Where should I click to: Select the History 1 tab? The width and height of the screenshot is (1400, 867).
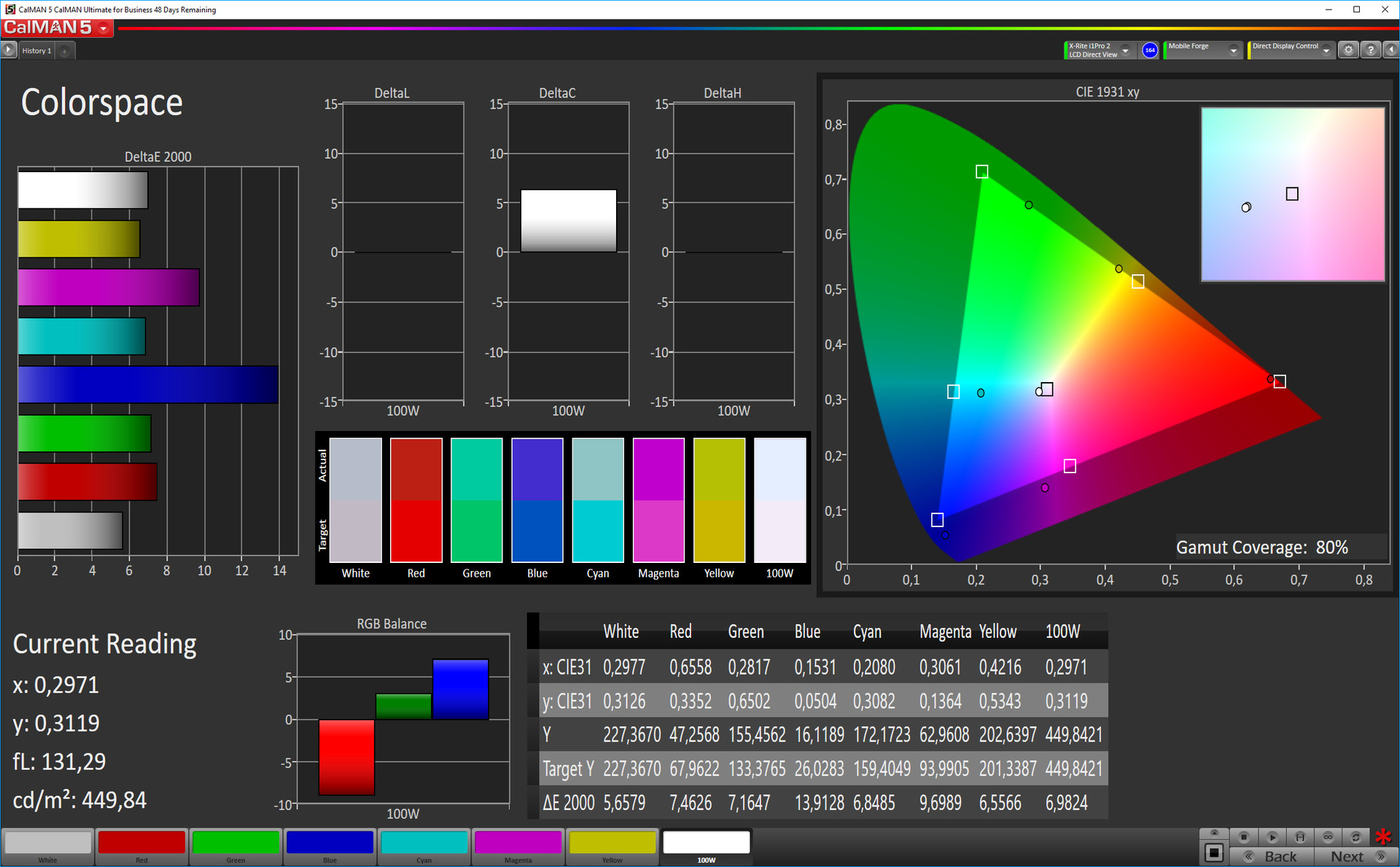[x=36, y=50]
